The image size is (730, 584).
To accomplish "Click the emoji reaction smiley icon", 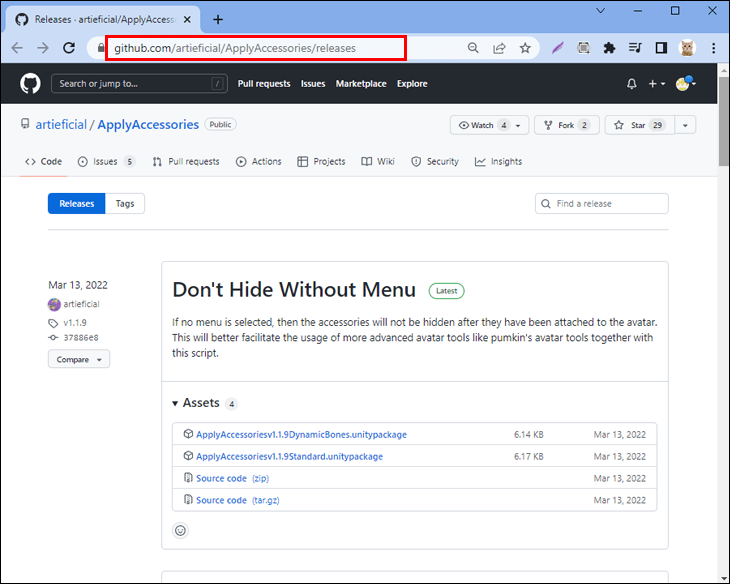I will pos(180,530).
